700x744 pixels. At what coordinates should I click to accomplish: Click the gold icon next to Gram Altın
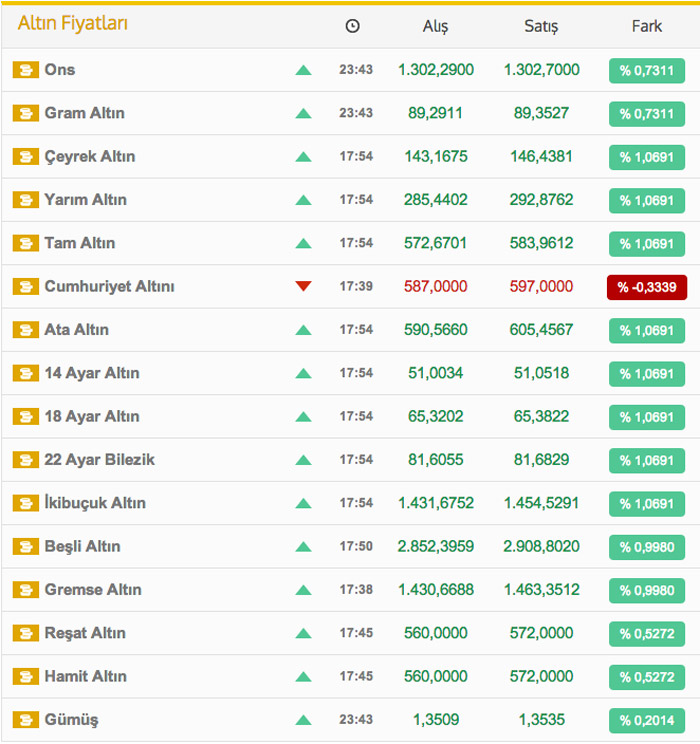tap(25, 113)
